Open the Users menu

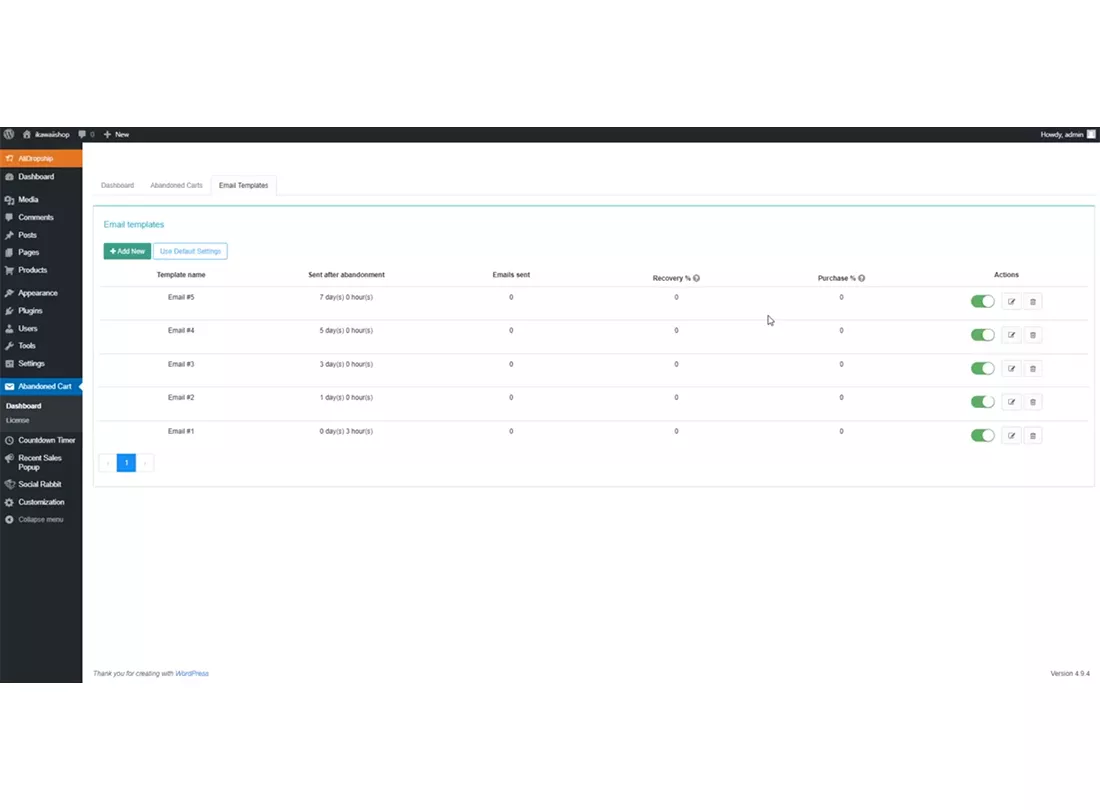pos(41,328)
